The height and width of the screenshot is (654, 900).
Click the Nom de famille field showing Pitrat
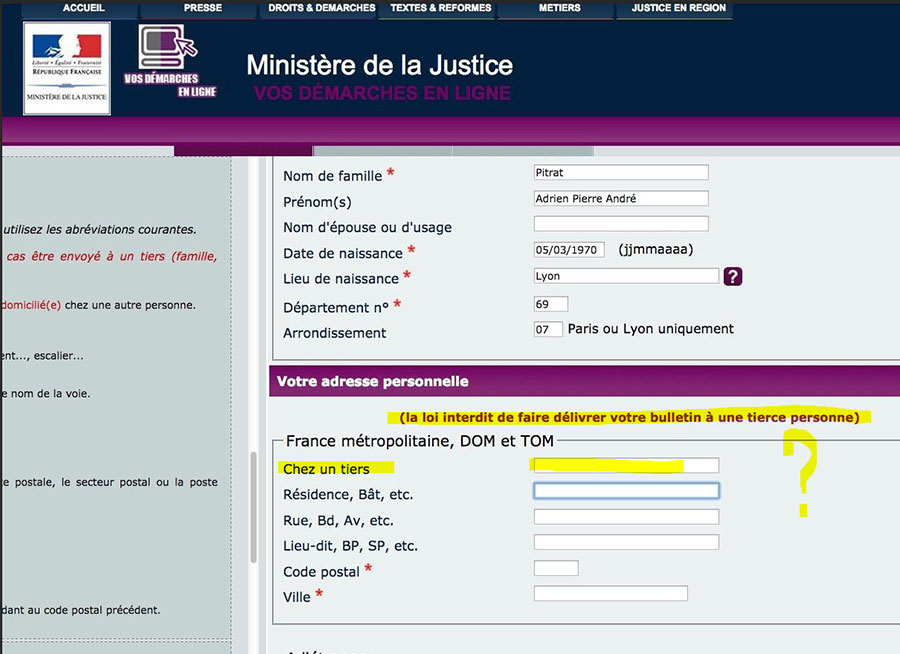(621, 171)
